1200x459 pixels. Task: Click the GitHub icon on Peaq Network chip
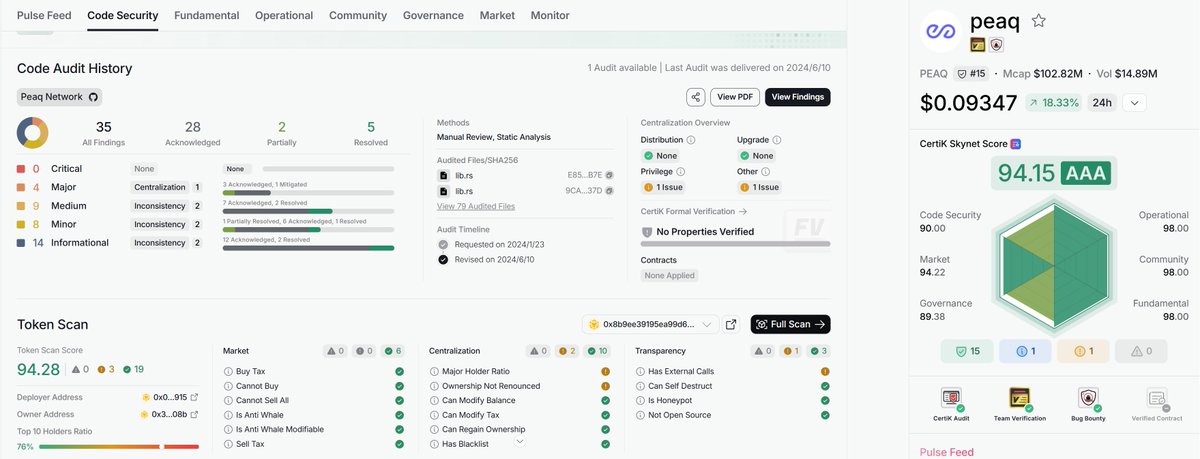coord(94,97)
